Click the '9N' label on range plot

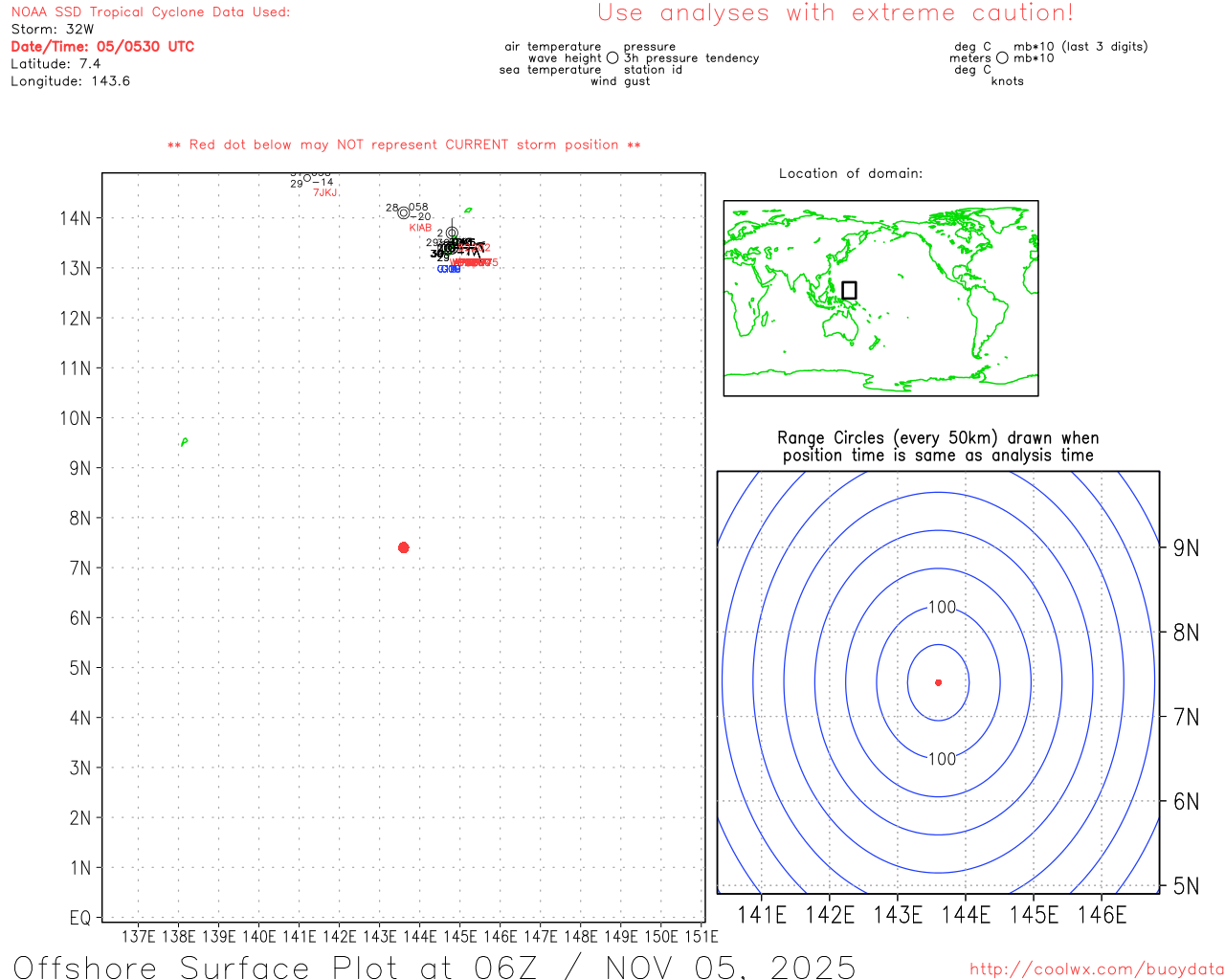tap(1186, 547)
